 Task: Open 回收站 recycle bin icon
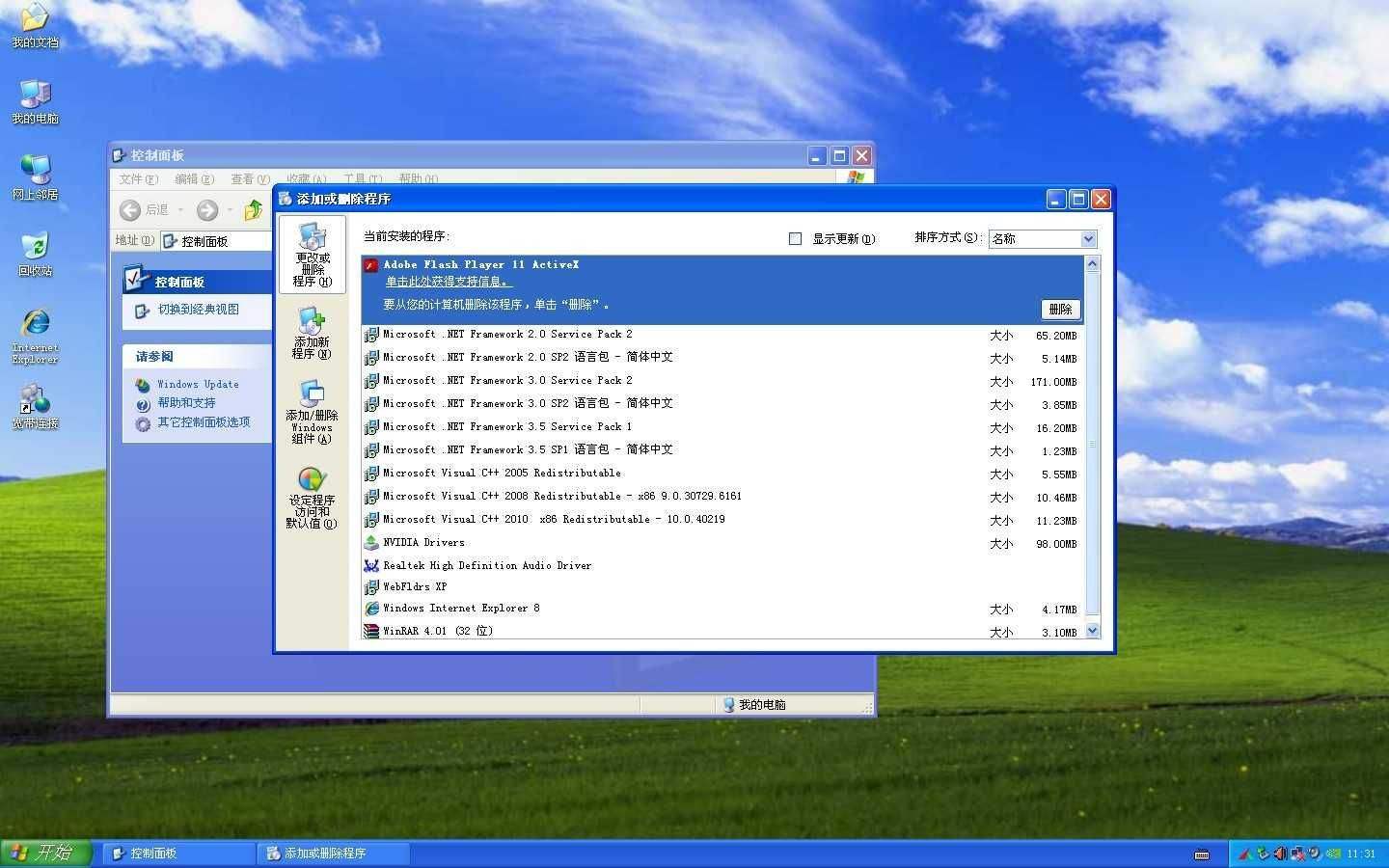pyautogui.click(x=35, y=254)
